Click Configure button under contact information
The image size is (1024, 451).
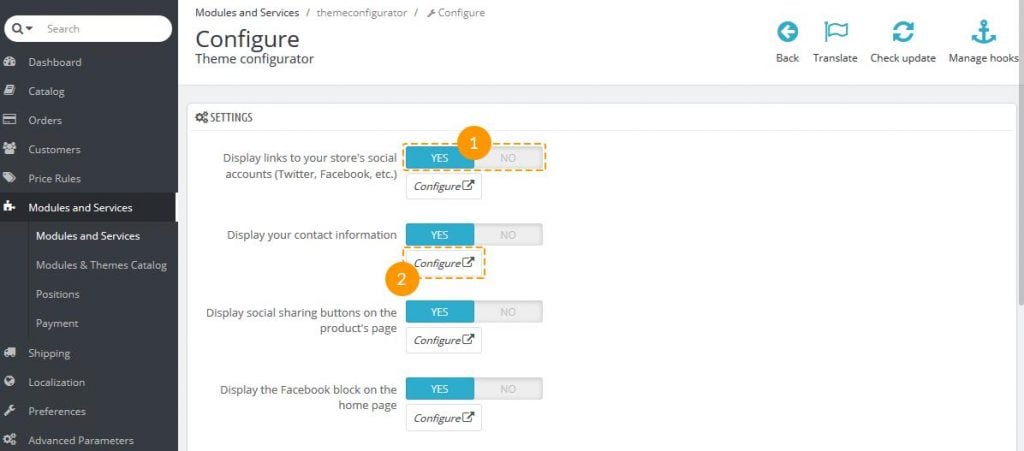click(443, 263)
